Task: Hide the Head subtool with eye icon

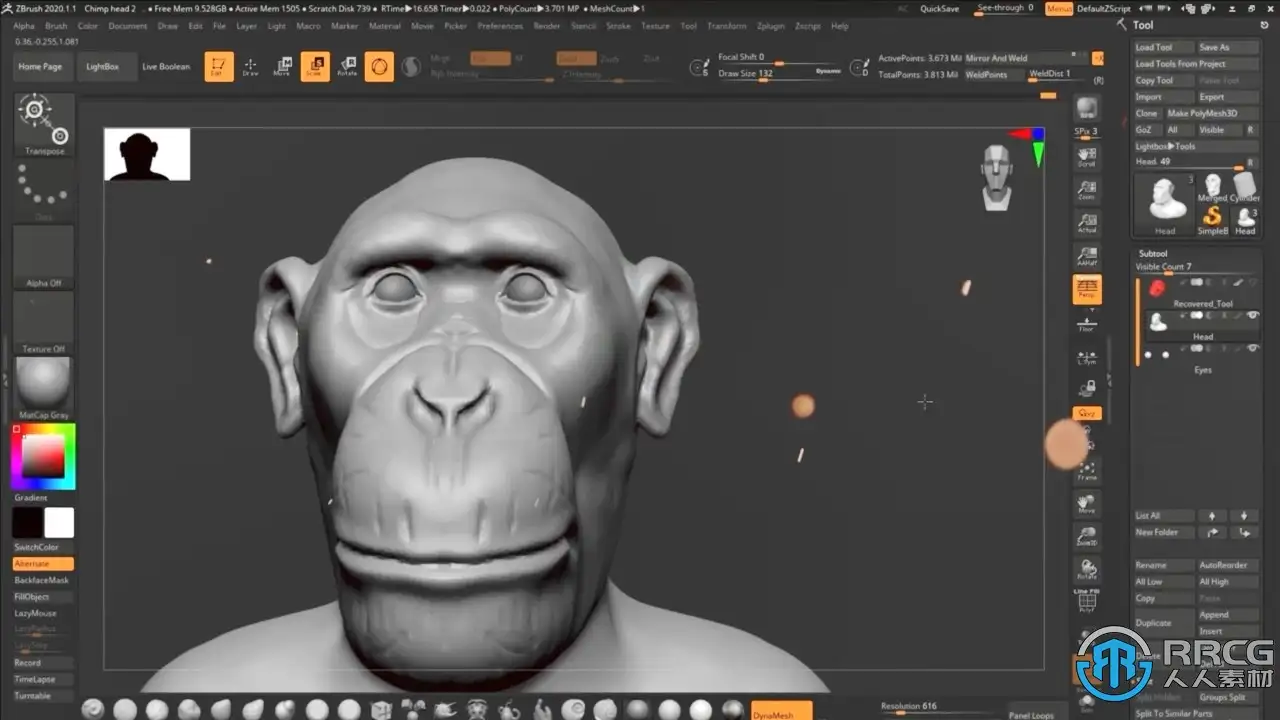Action: 1253,316
